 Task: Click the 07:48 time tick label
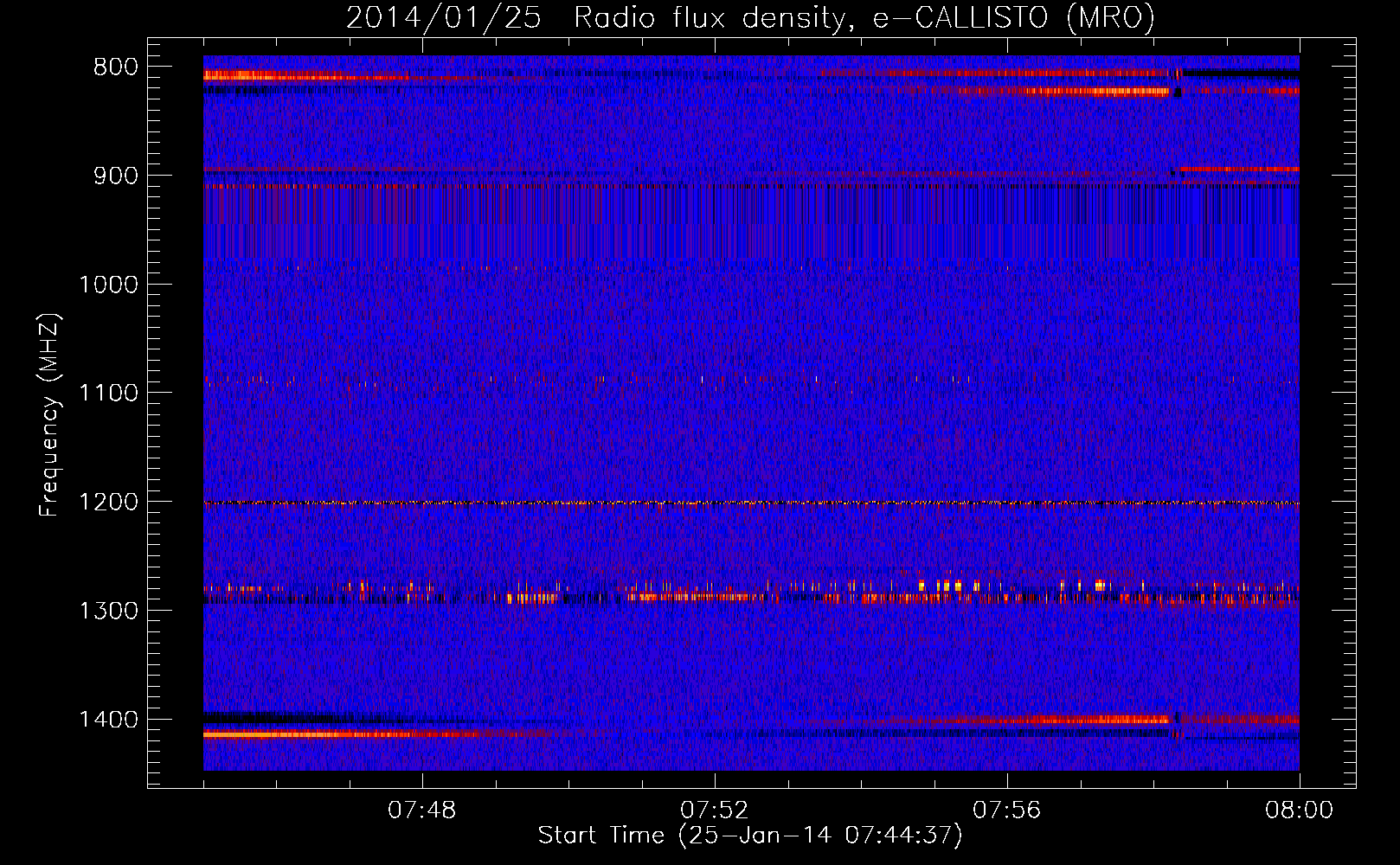(x=422, y=811)
